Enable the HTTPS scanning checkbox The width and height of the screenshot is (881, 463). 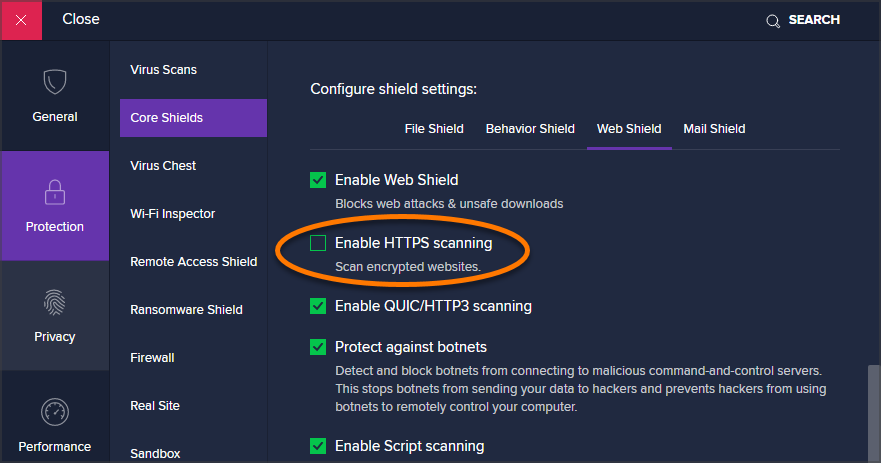point(318,243)
